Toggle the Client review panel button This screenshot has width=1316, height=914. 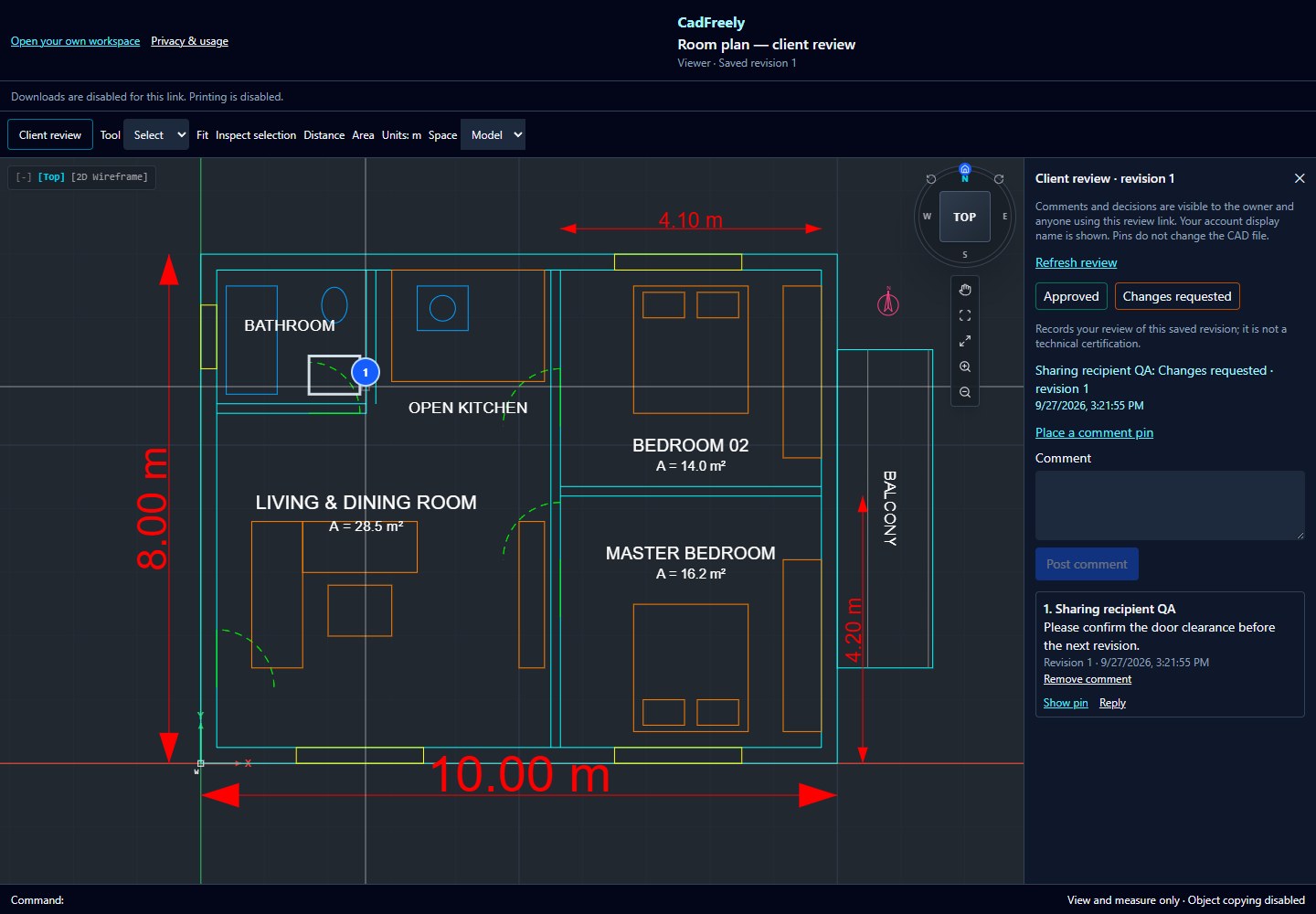click(x=50, y=135)
